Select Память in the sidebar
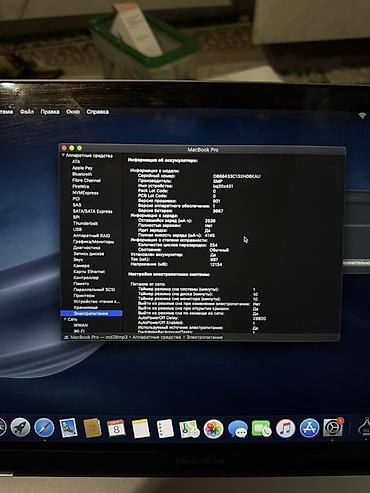 pyautogui.click(x=81, y=284)
